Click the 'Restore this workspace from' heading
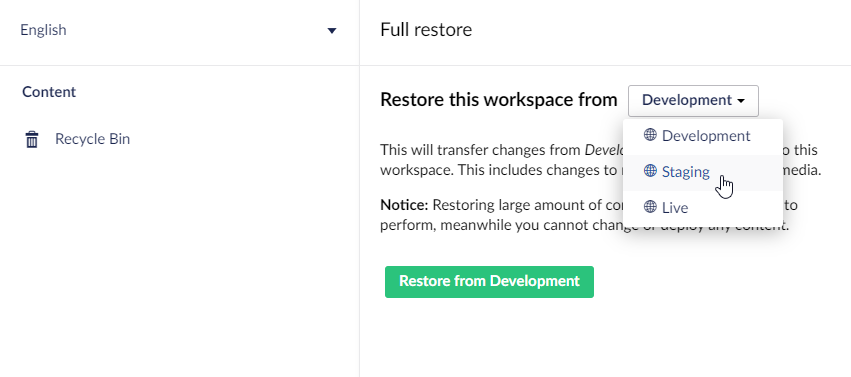This screenshot has width=851, height=377. point(499,100)
